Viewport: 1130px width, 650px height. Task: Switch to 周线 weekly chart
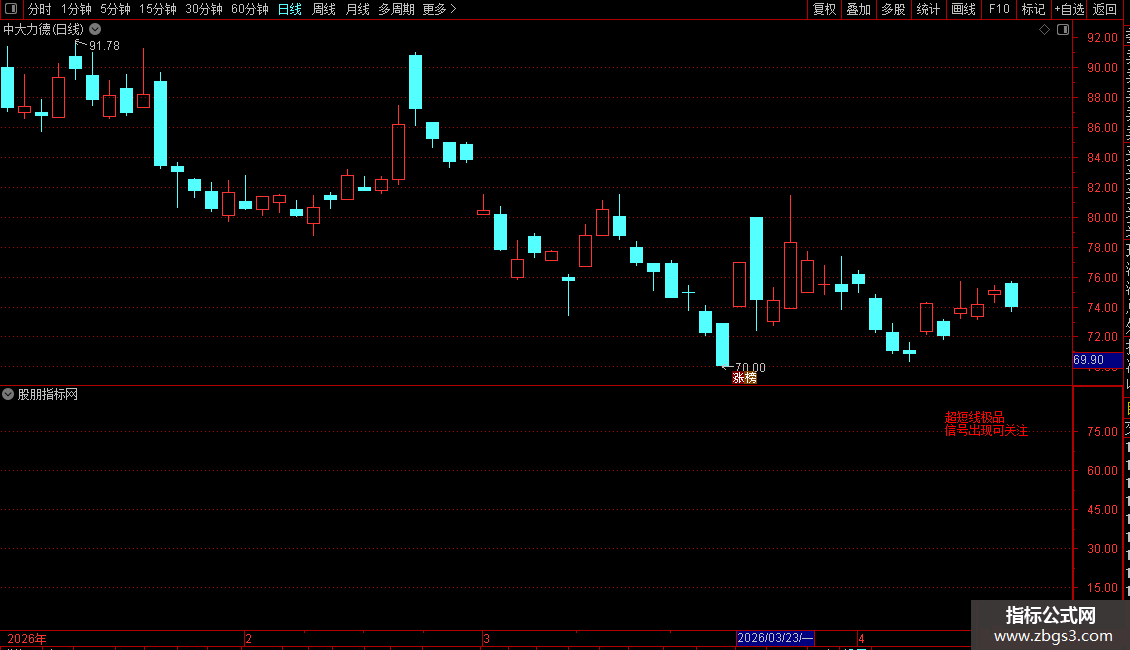pyautogui.click(x=324, y=9)
